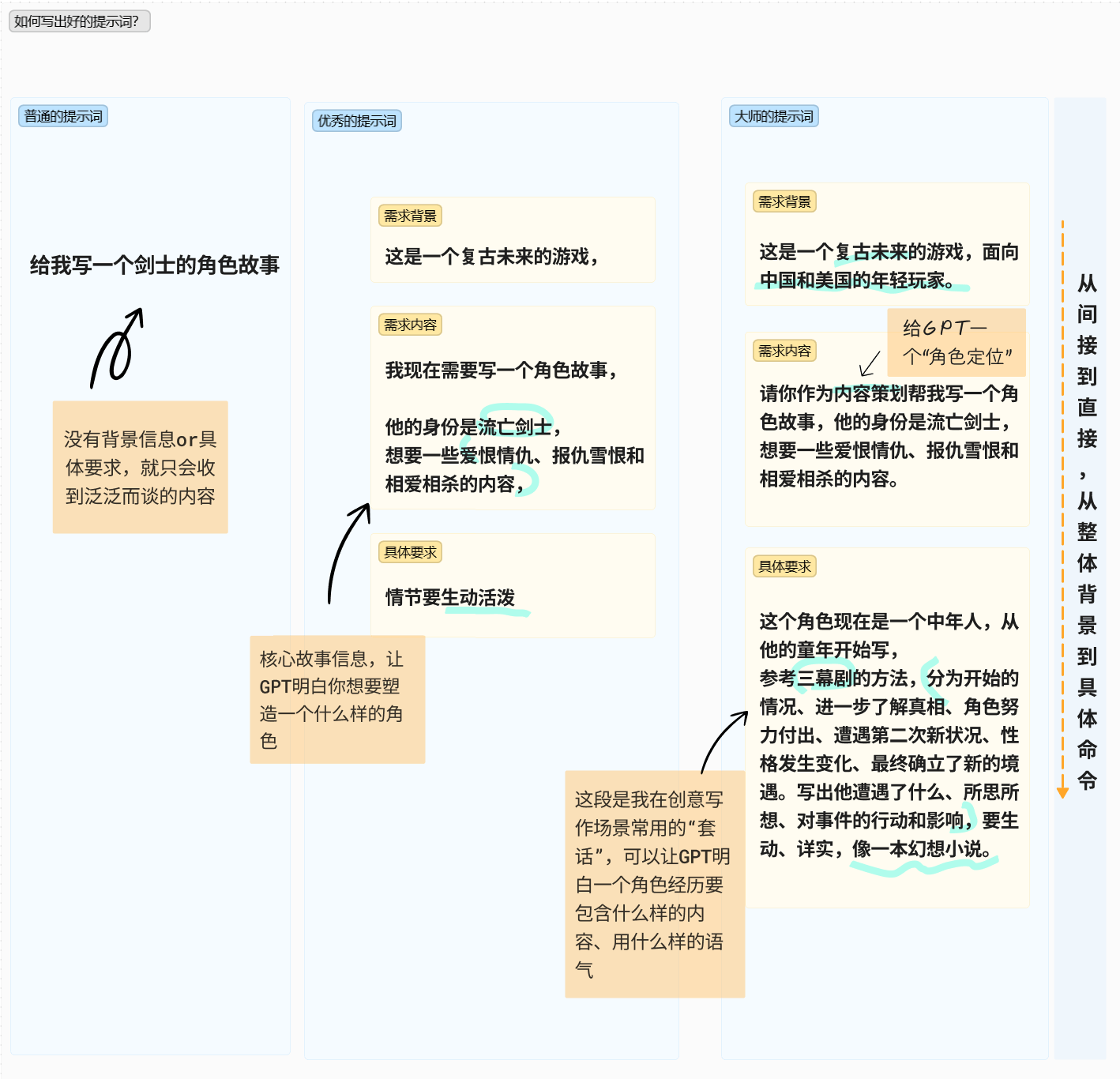Click the 需求内容 tag in 大师的提示词 column

coord(784,351)
